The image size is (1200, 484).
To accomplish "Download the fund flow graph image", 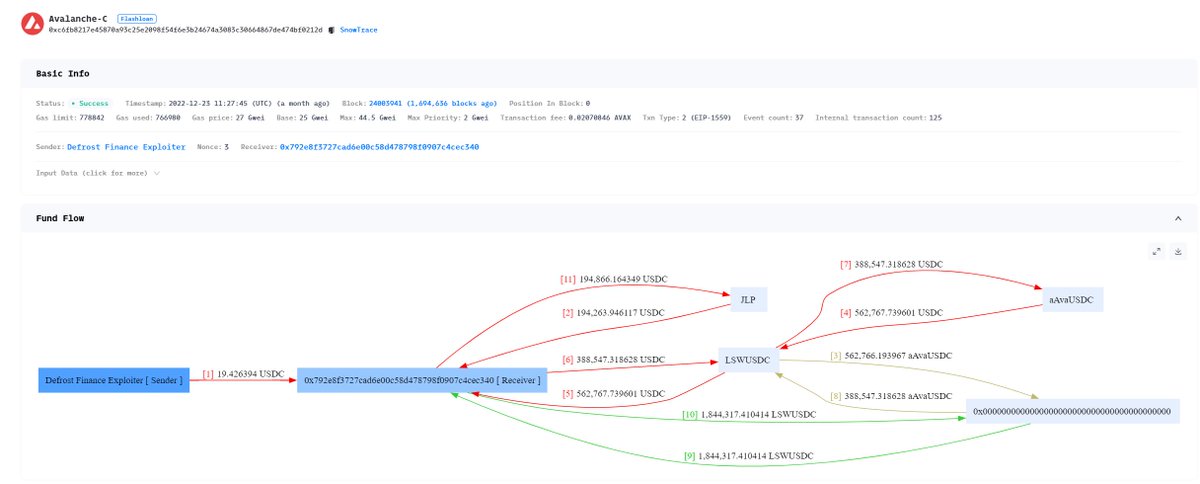I will pyautogui.click(x=1178, y=251).
